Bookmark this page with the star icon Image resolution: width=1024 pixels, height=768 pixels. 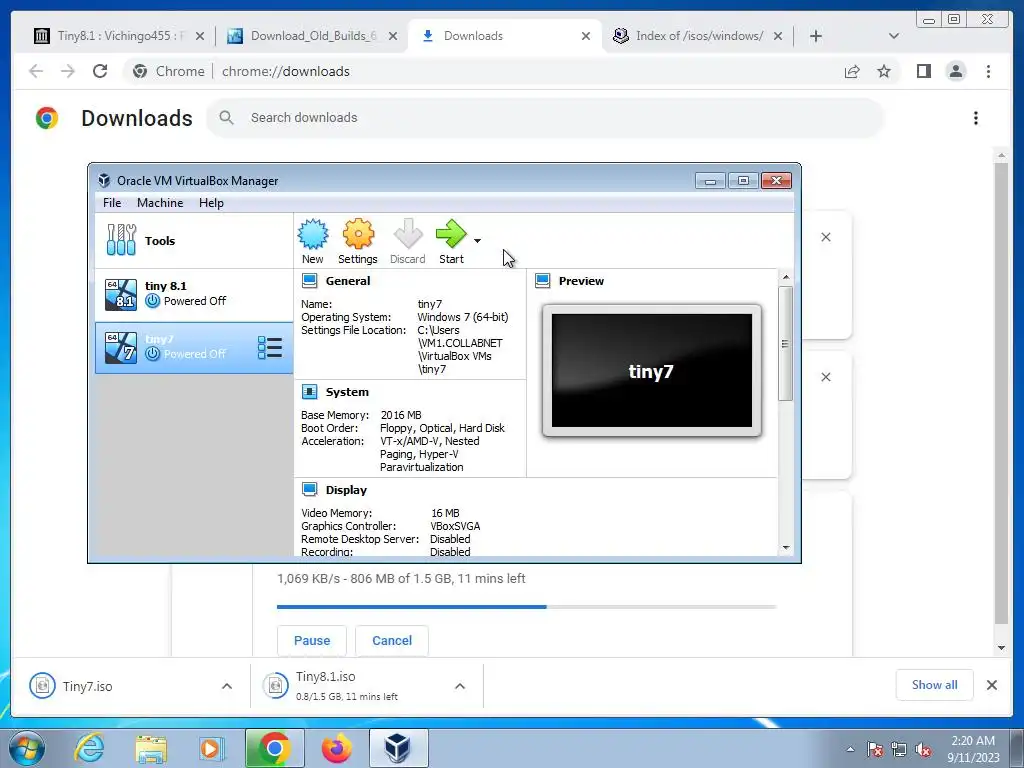point(884,71)
